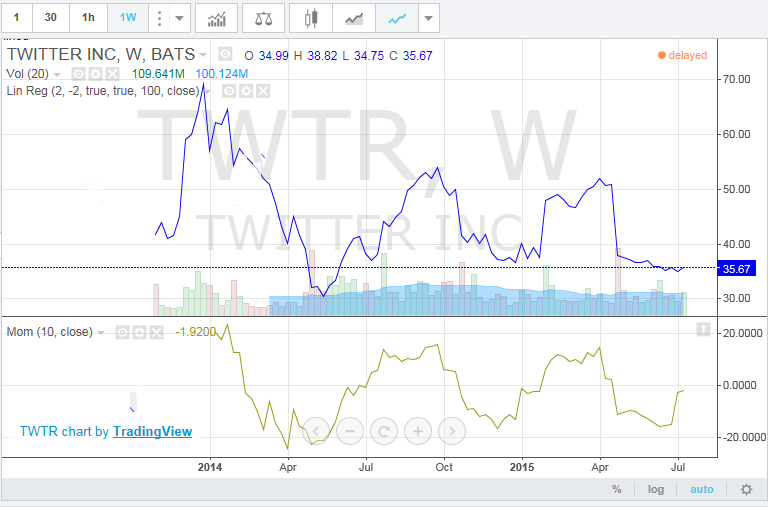Viewport: 768px width, 507px height.
Task: Hide the Mom (10, close) indicator
Action: click(122, 333)
